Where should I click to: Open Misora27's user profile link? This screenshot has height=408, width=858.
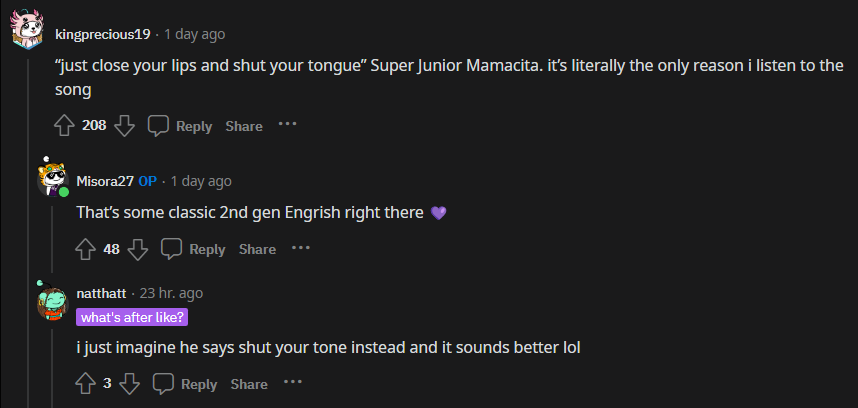tap(105, 181)
